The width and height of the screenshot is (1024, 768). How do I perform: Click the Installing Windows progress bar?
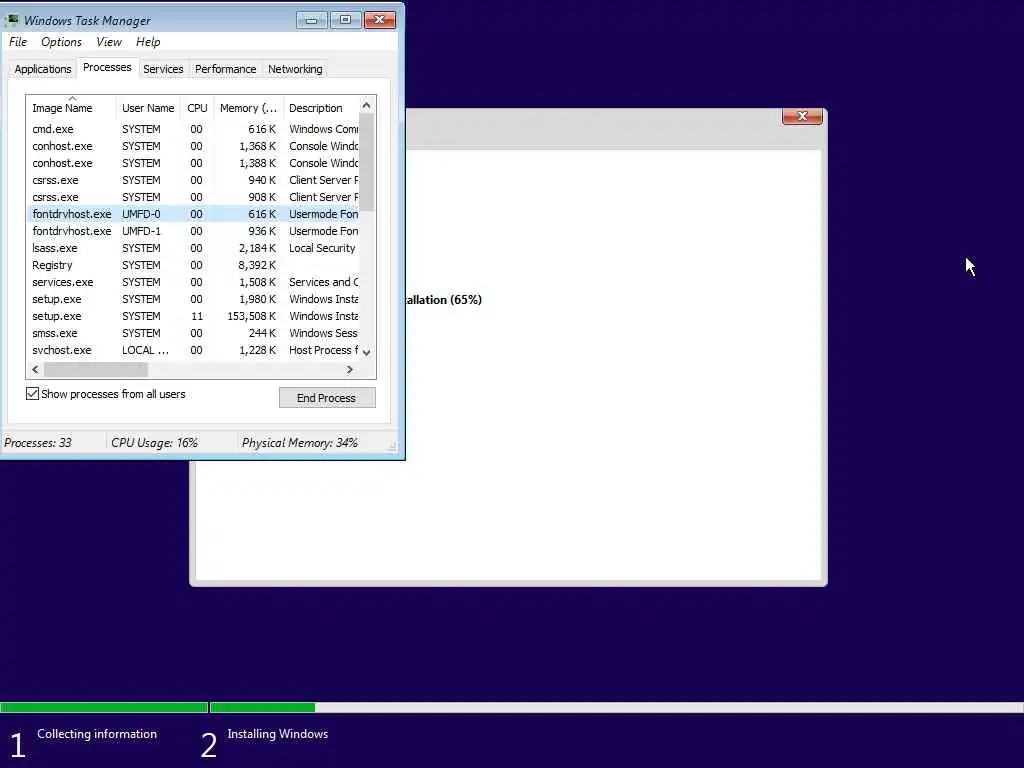coord(616,707)
